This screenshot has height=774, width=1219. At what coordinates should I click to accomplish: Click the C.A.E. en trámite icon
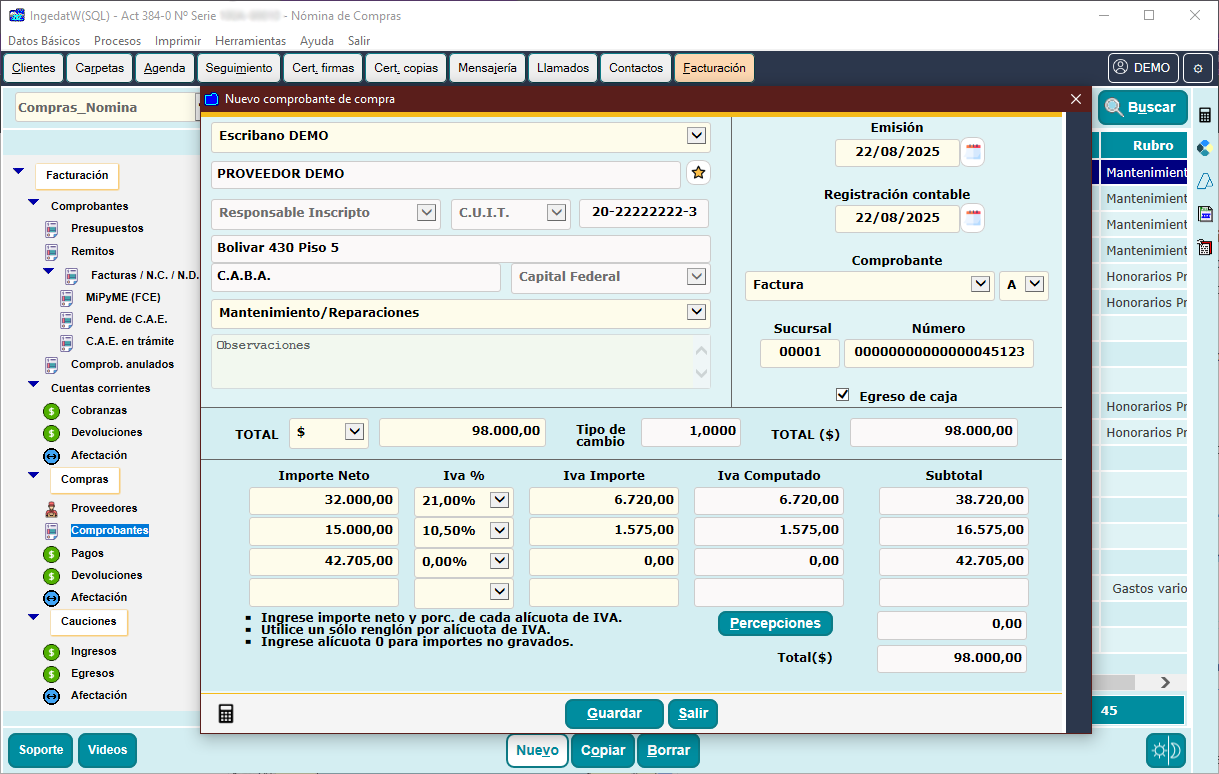point(66,342)
